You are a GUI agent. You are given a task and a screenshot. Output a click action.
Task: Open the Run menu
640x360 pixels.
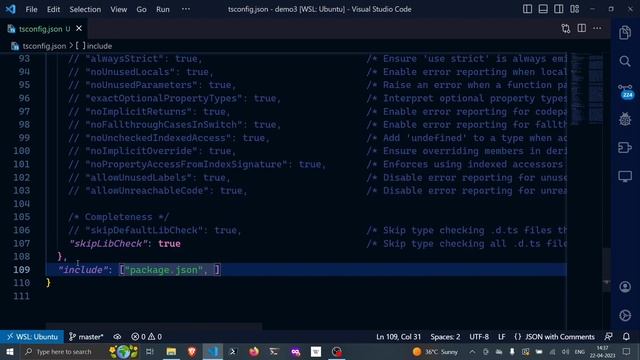[x=162, y=9]
